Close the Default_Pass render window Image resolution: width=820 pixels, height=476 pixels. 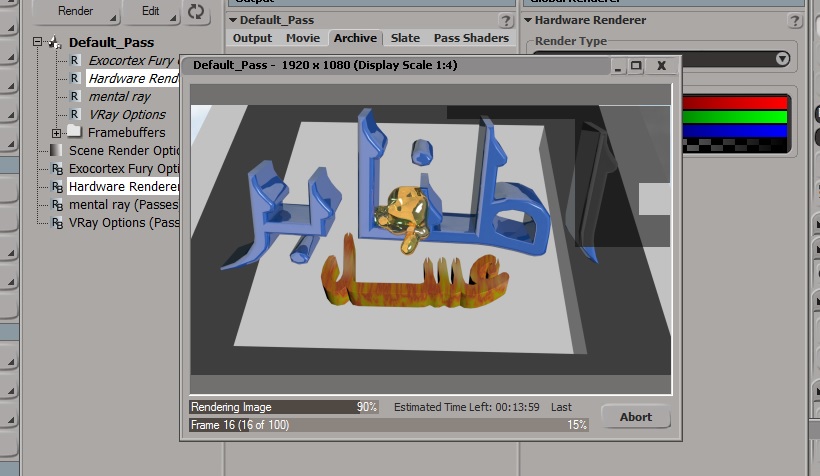[662, 66]
